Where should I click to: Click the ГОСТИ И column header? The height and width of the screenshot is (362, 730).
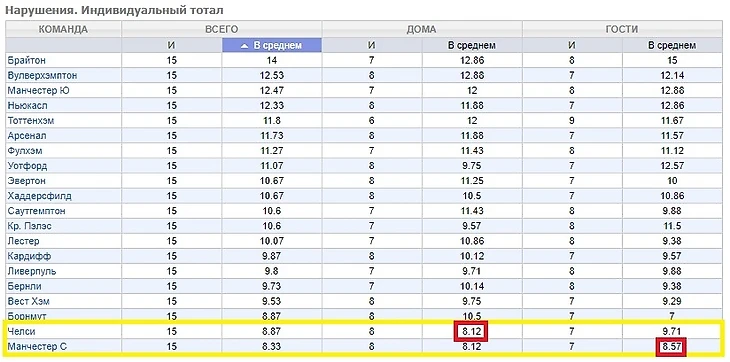[x=572, y=46]
